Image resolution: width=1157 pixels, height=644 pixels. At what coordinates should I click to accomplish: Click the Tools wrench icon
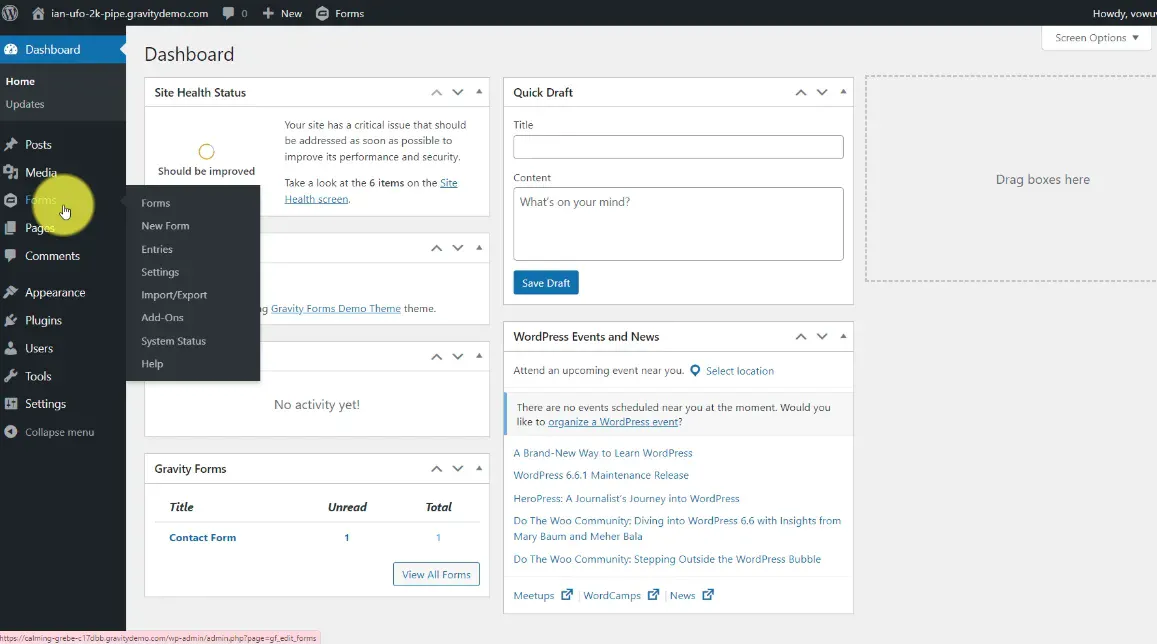coord(11,377)
